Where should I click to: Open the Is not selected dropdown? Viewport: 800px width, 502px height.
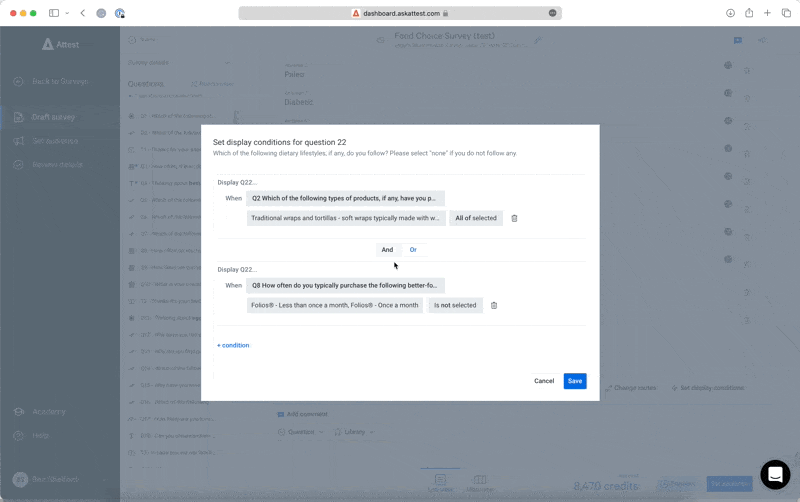[x=455, y=306]
